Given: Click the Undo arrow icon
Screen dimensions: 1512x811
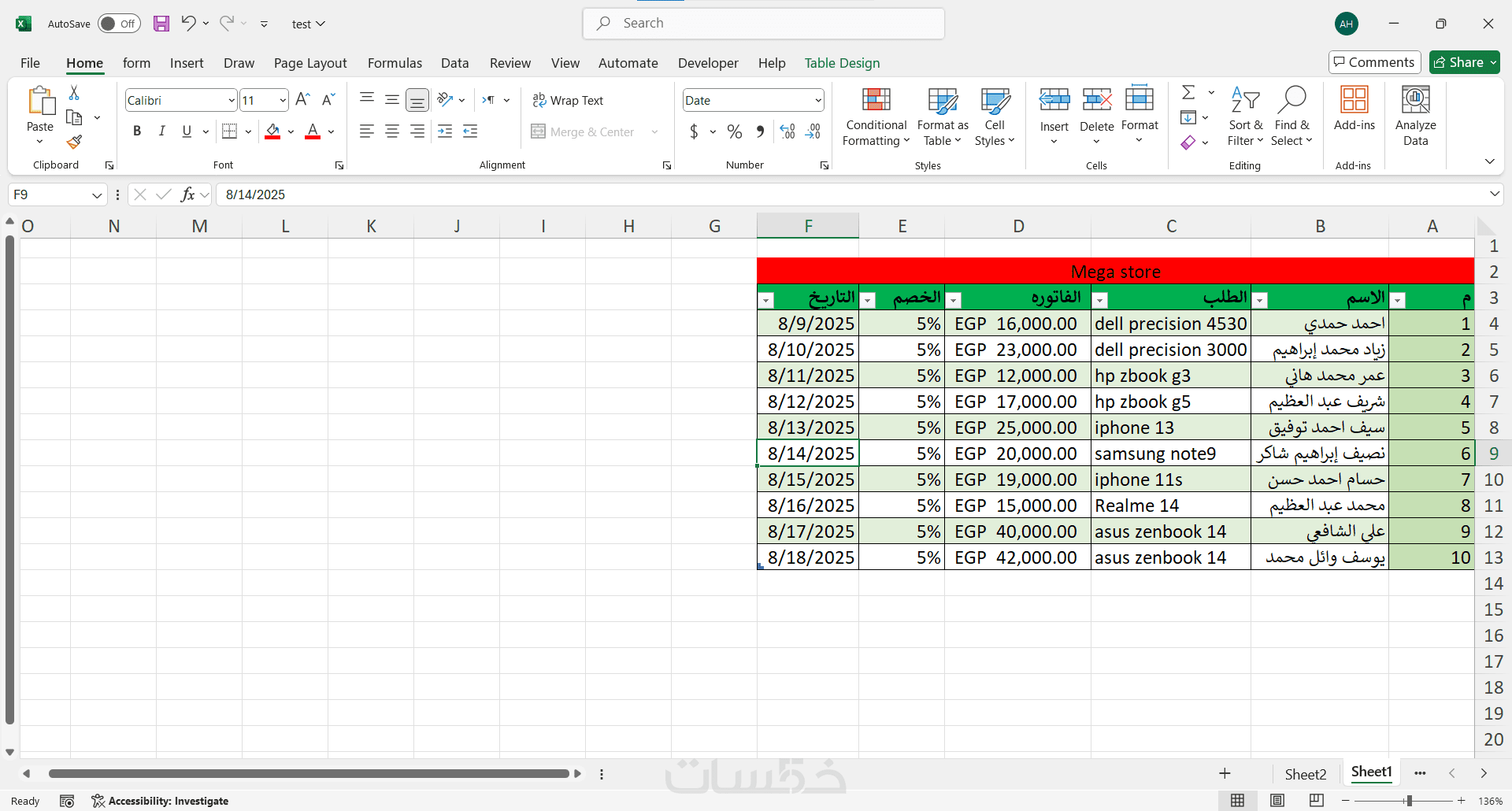Looking at the screenshot, I should pos(188,23).
